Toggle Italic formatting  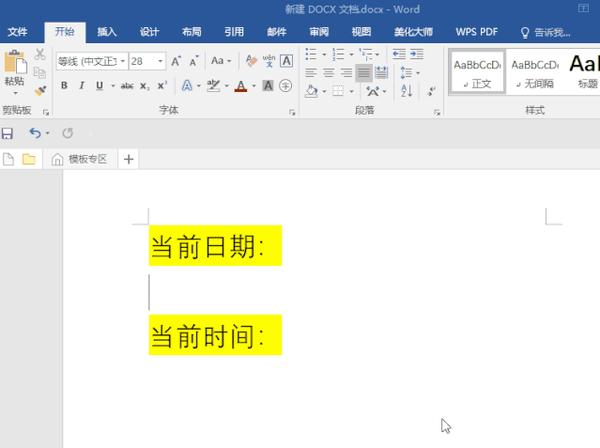tap(82, 85)
